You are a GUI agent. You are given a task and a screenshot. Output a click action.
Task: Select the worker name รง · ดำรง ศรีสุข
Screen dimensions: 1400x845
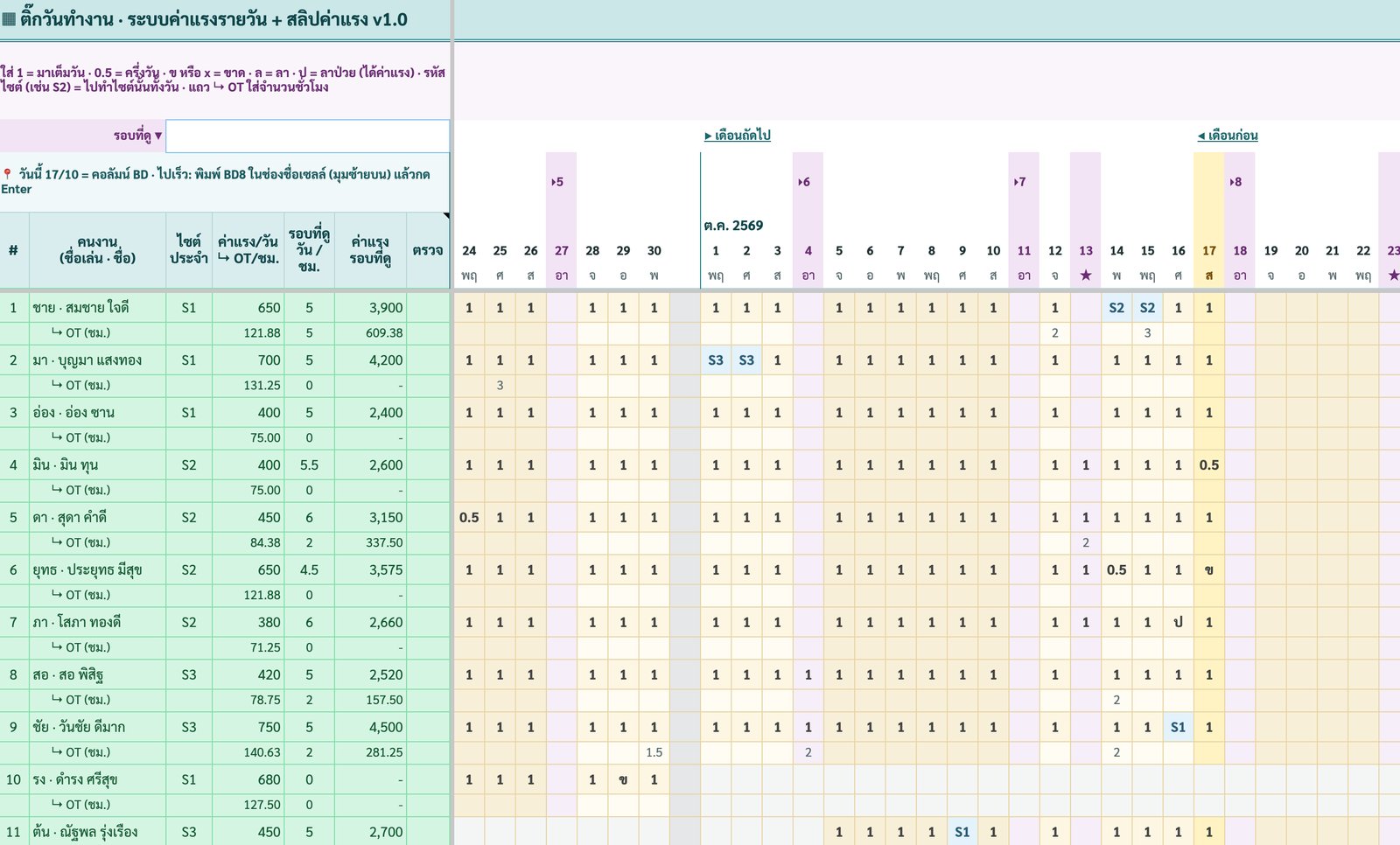(74, 779)
